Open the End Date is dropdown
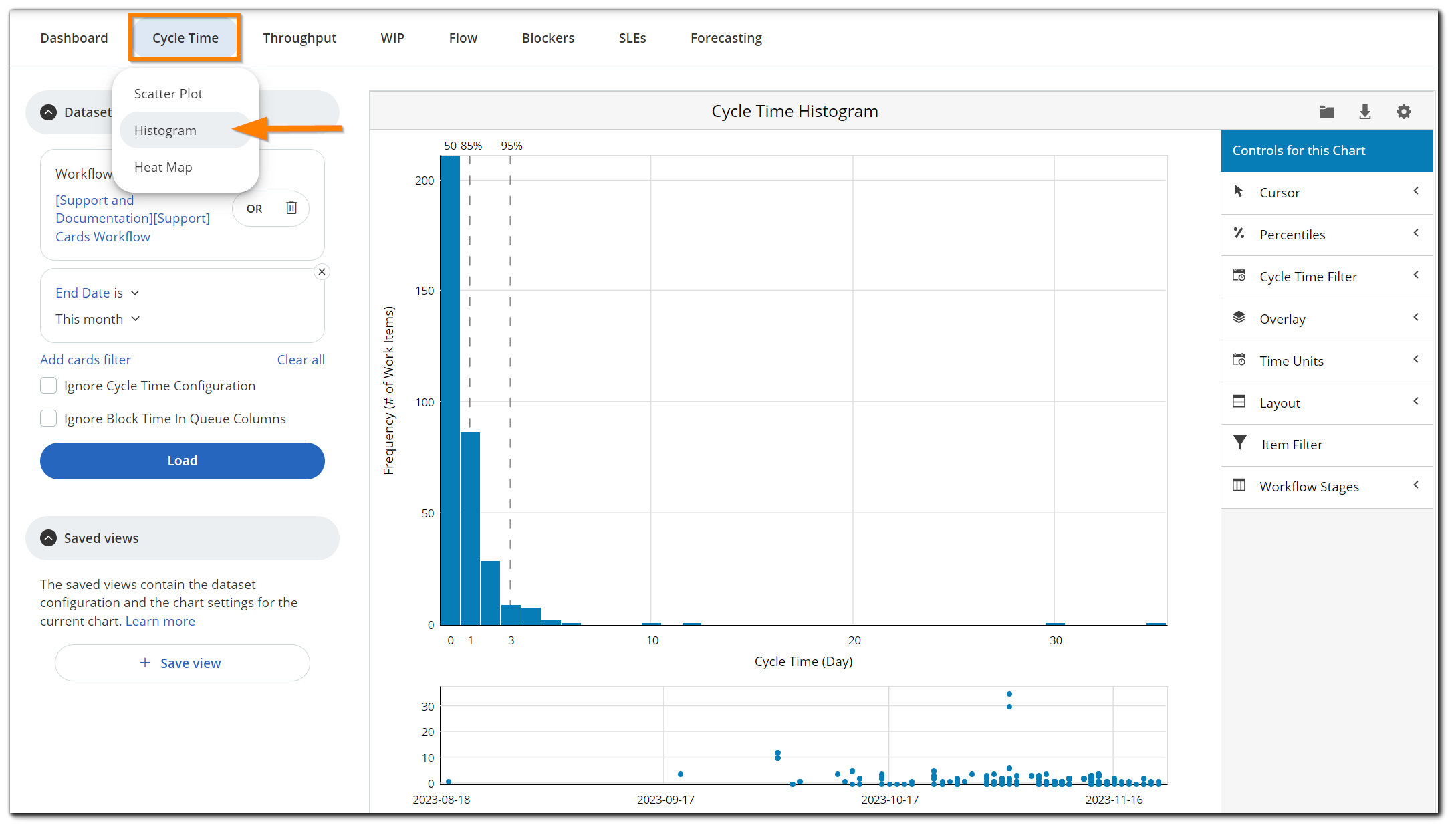Image resolution: width=1456 pixels, height=831 pixels. click(98, 293)
